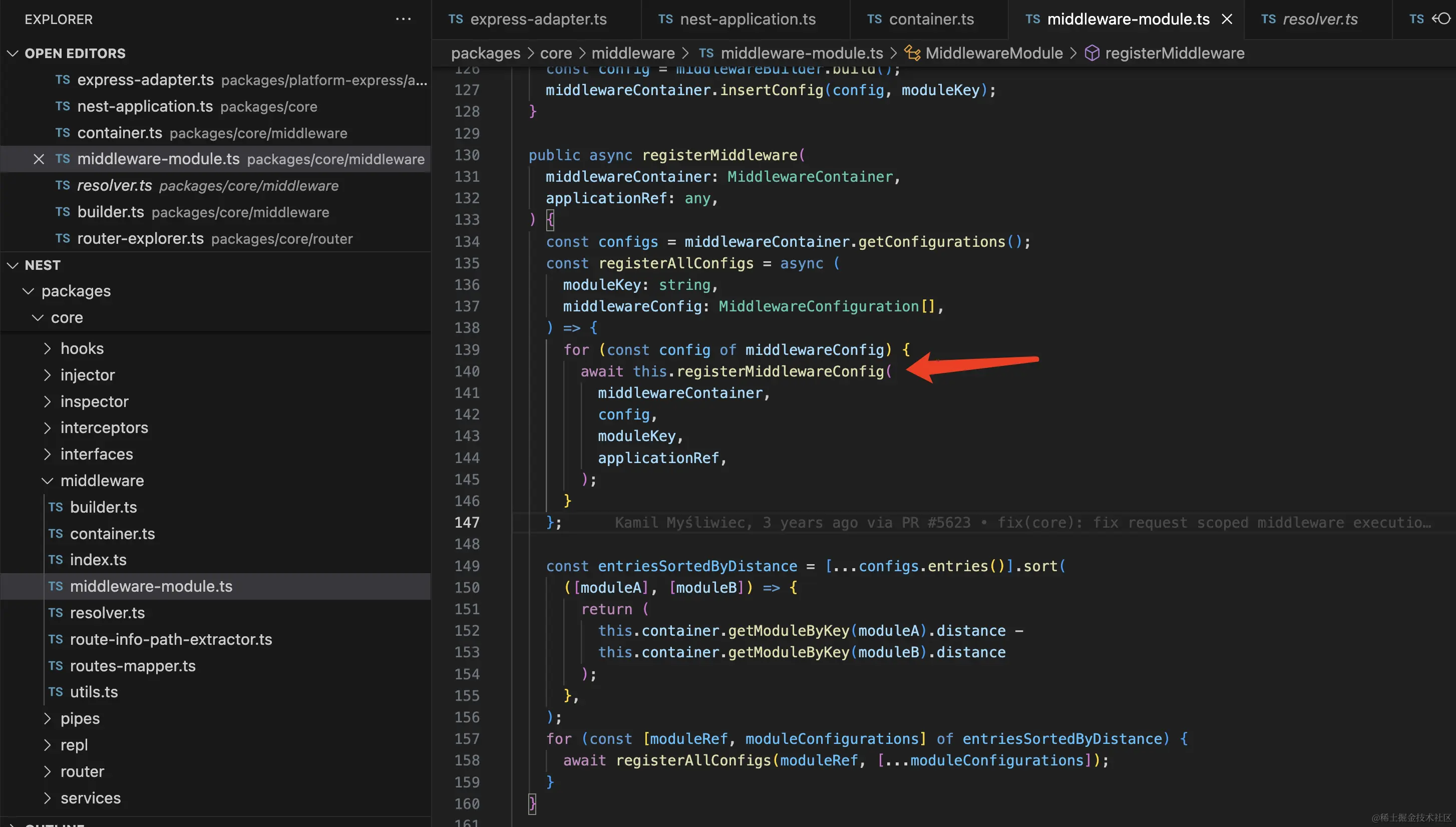Screen dimensions: 1456x827
Task: Click TS icon next to utils.ts in tree
Action: tap(56, 691)
